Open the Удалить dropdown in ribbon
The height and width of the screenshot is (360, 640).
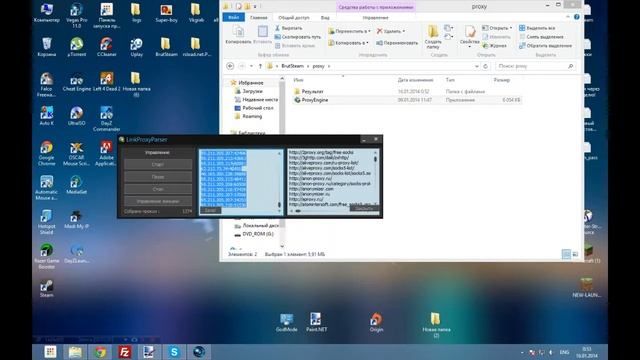tap(391, 31)
